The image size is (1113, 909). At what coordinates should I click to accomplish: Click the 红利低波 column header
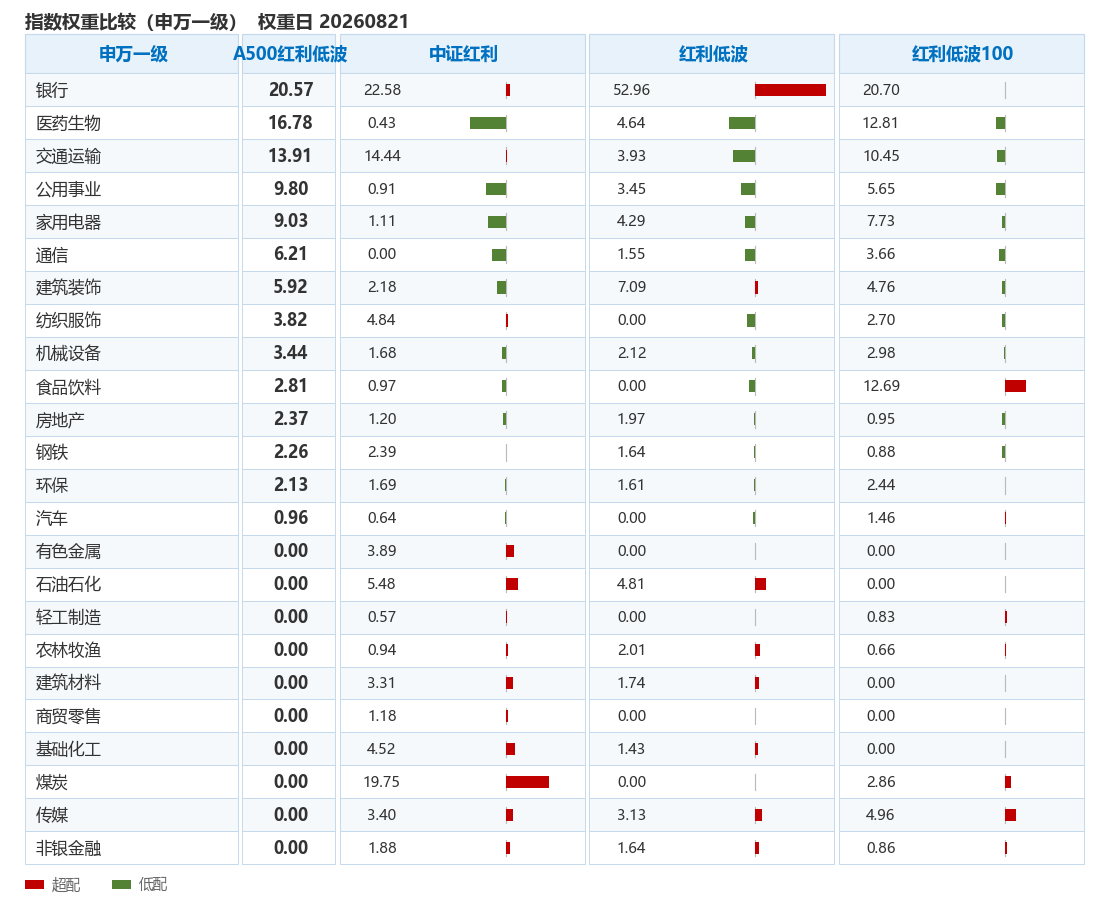712,54
